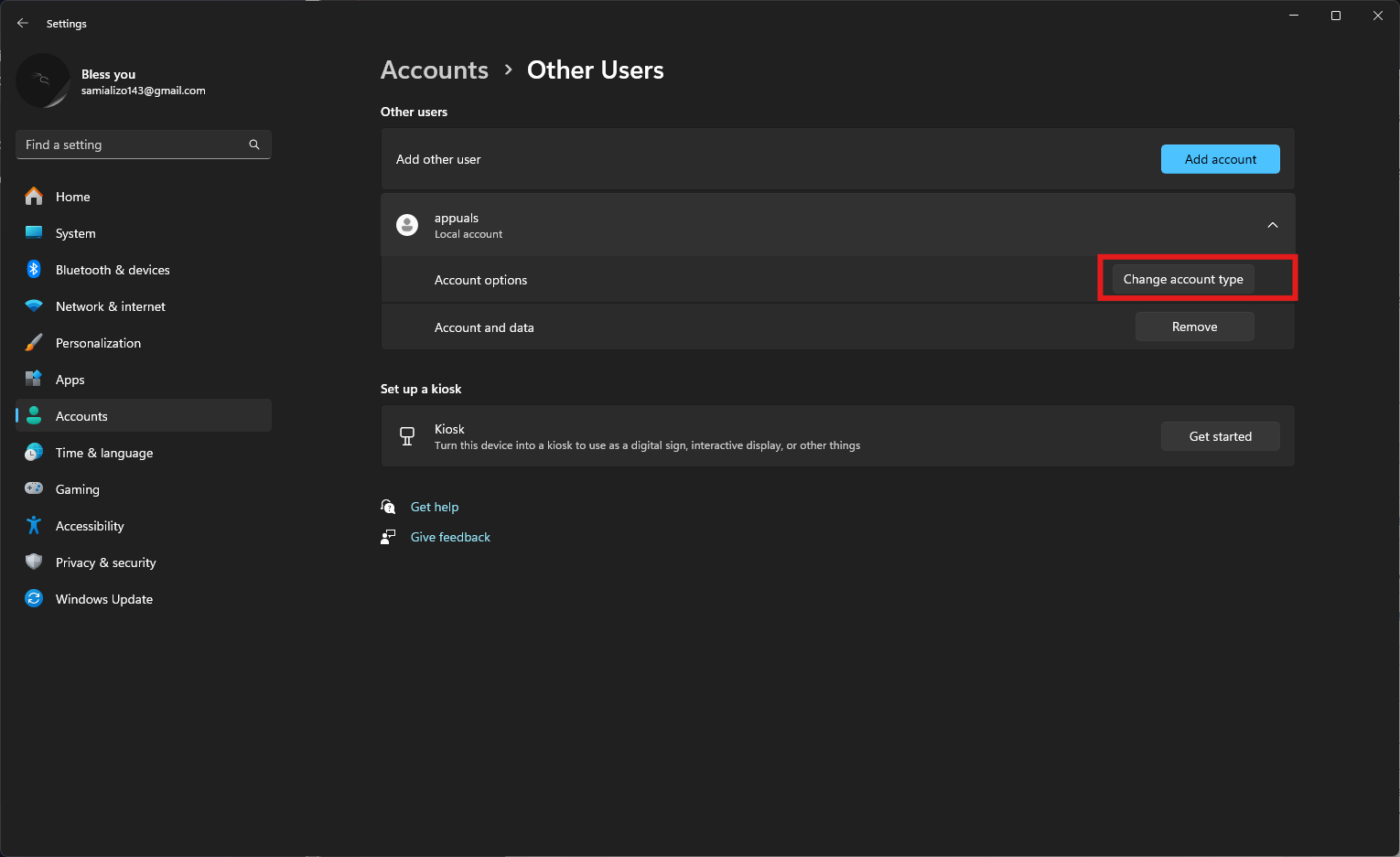Open the Apps settings section

tap(70, 380)
